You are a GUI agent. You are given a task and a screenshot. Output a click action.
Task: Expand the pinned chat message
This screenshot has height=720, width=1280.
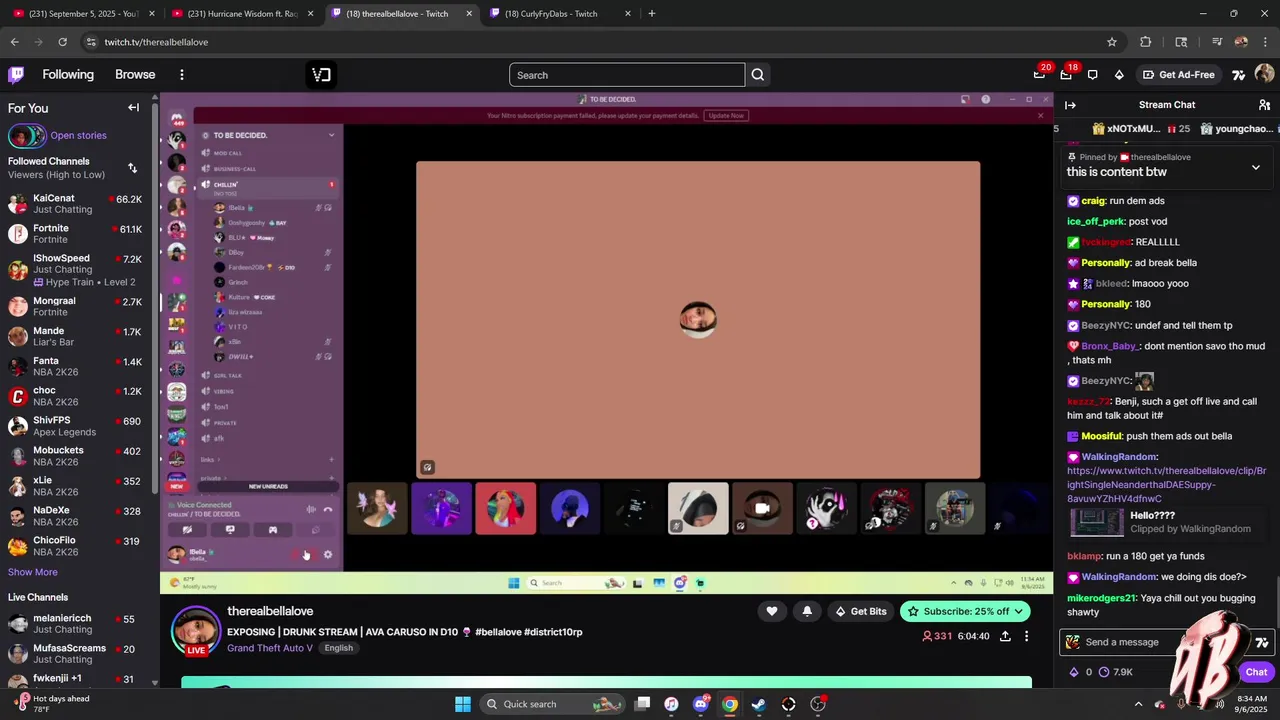point(1256,168)
